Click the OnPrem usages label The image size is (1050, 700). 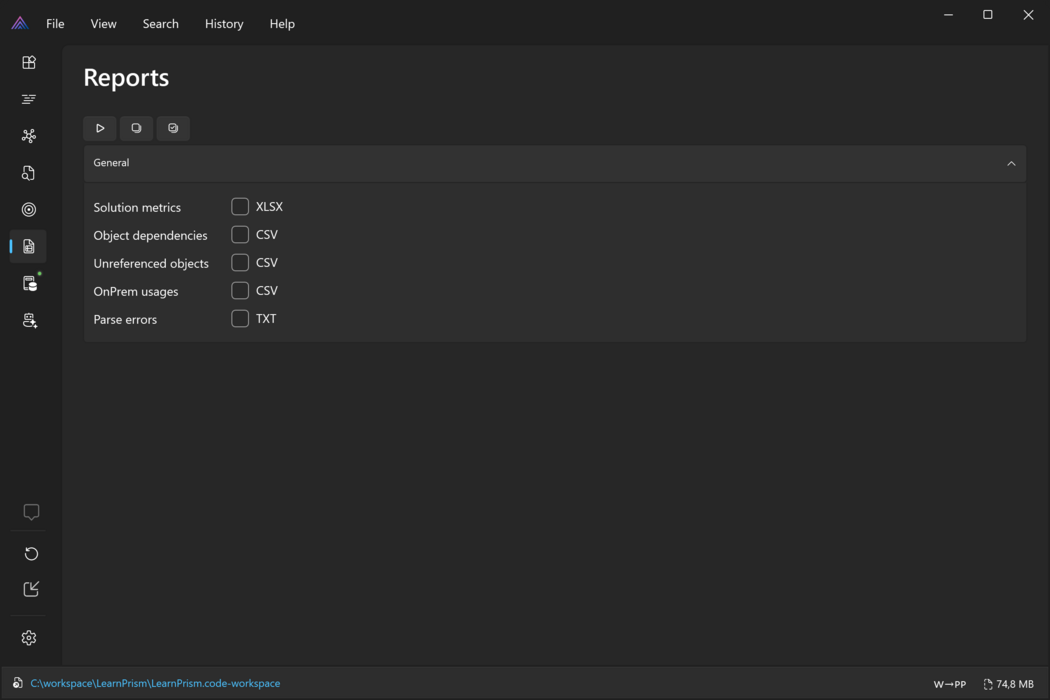click(136, 292)
